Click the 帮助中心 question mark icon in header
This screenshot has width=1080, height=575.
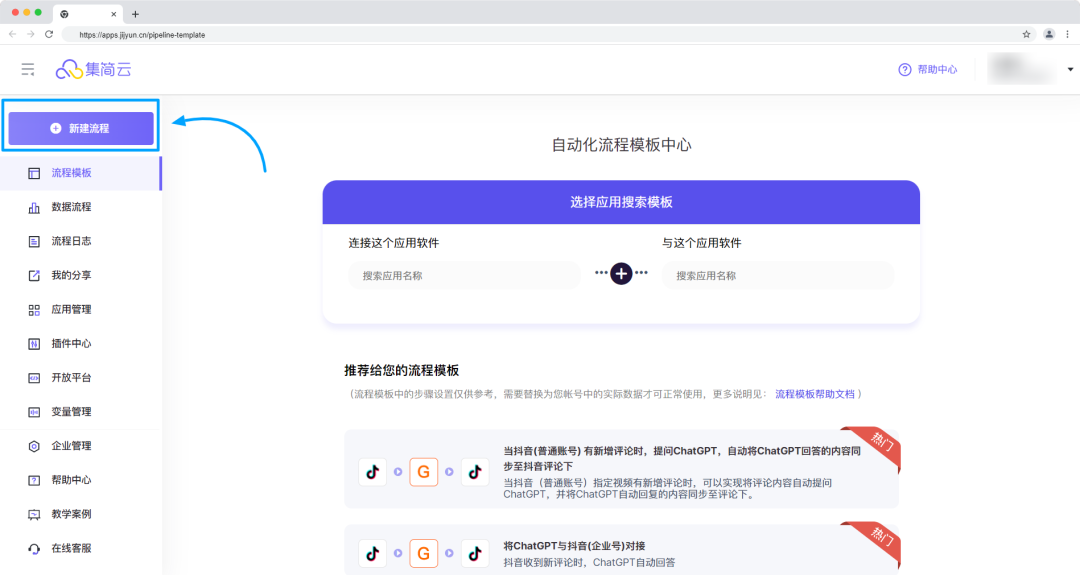click(905, 69)
